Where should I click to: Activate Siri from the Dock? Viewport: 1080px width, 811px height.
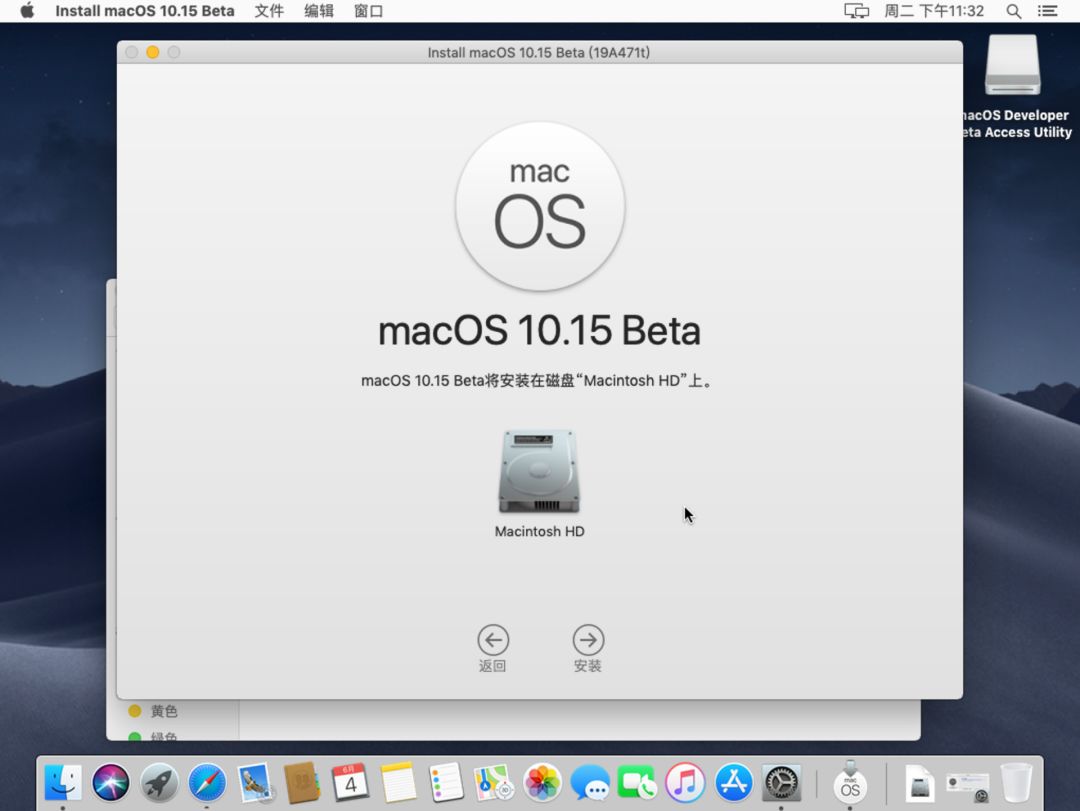(x=110, y=783)
